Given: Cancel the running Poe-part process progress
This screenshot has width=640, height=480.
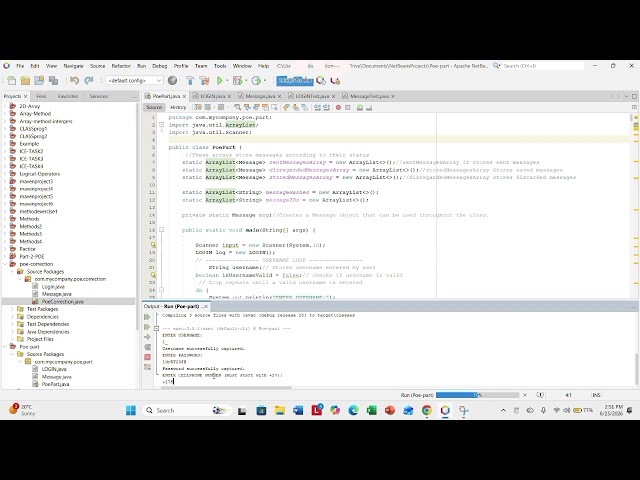Looking at the screenshot, I should point(525,395).
